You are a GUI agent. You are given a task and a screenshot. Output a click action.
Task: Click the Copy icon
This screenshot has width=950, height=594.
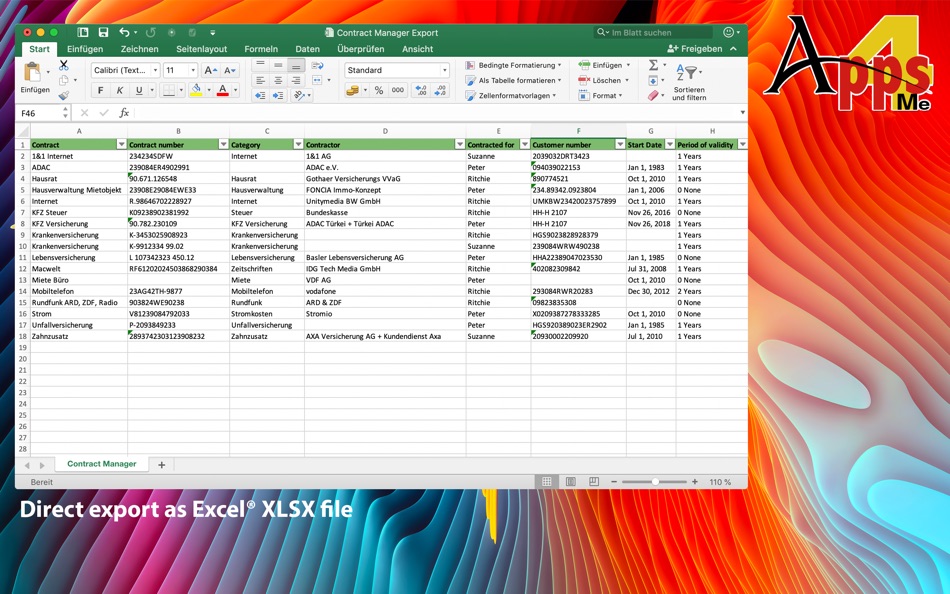64,80
